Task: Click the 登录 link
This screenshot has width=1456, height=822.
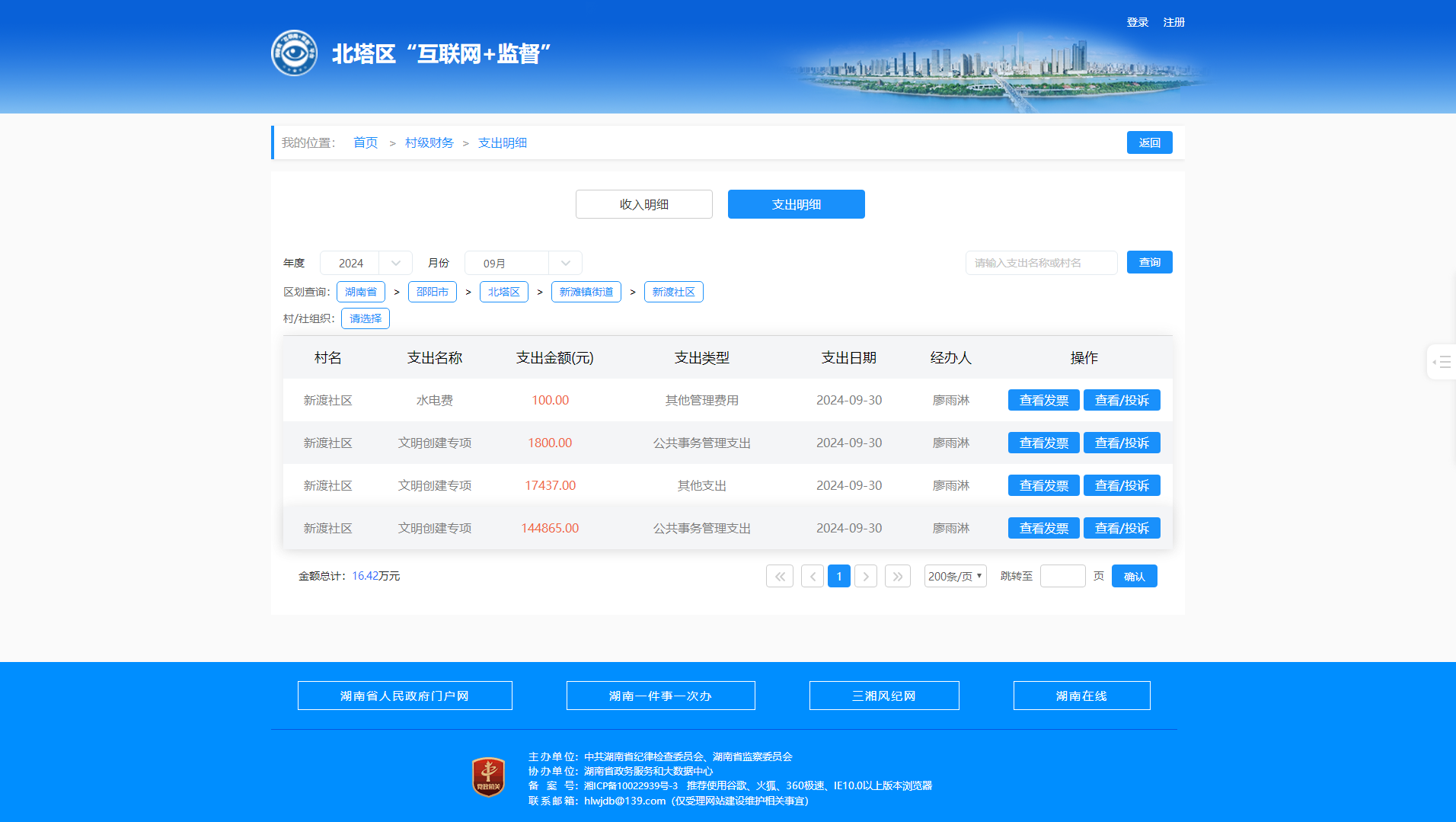Action: 1137,23
